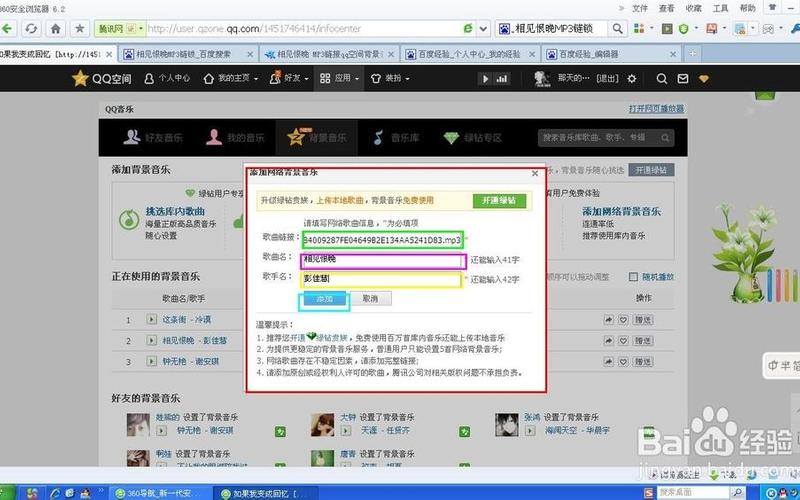Open the 添加网络背景音乐 link
Screen dimensions: 800x500
(621, 211)
